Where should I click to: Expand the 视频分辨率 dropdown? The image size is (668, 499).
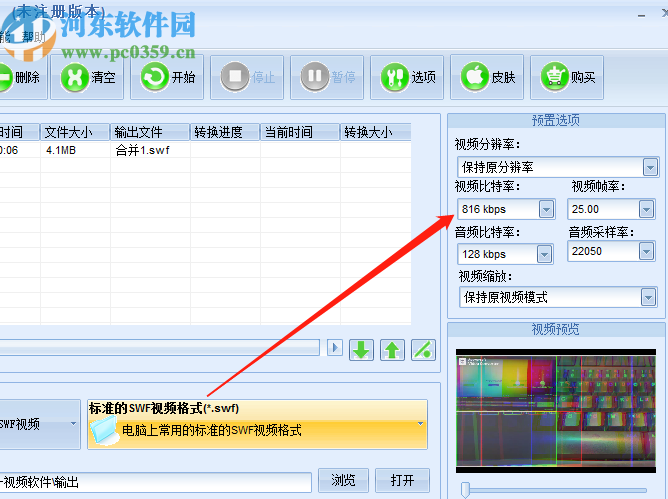coord(650,167)
